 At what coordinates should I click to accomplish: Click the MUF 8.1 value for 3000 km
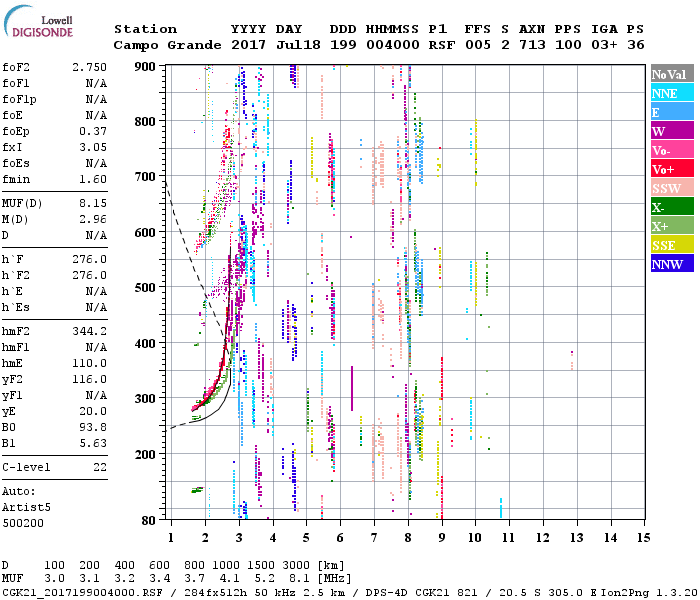(299, 579)
